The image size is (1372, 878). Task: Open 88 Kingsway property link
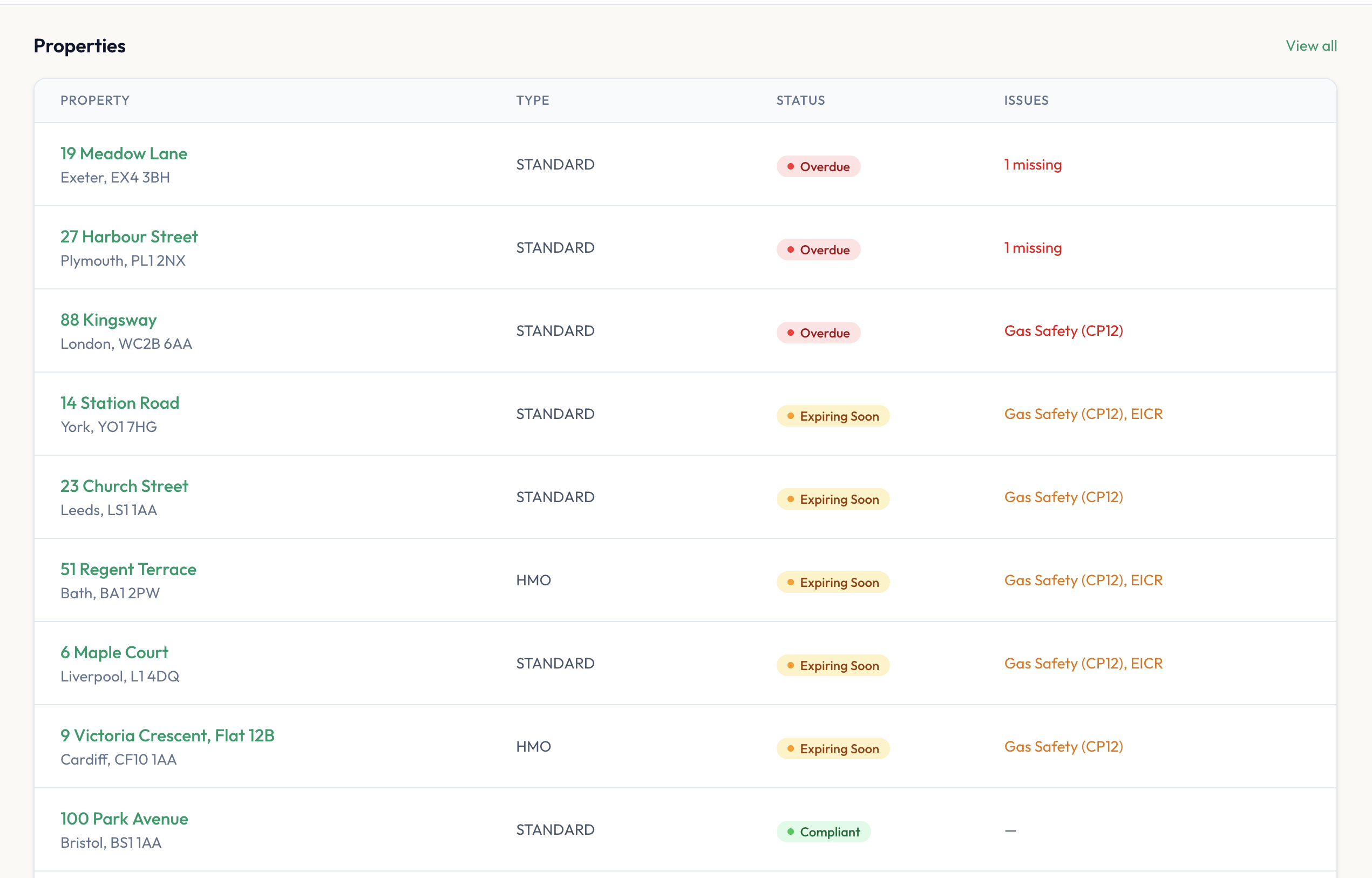click(x=108, y=320)
